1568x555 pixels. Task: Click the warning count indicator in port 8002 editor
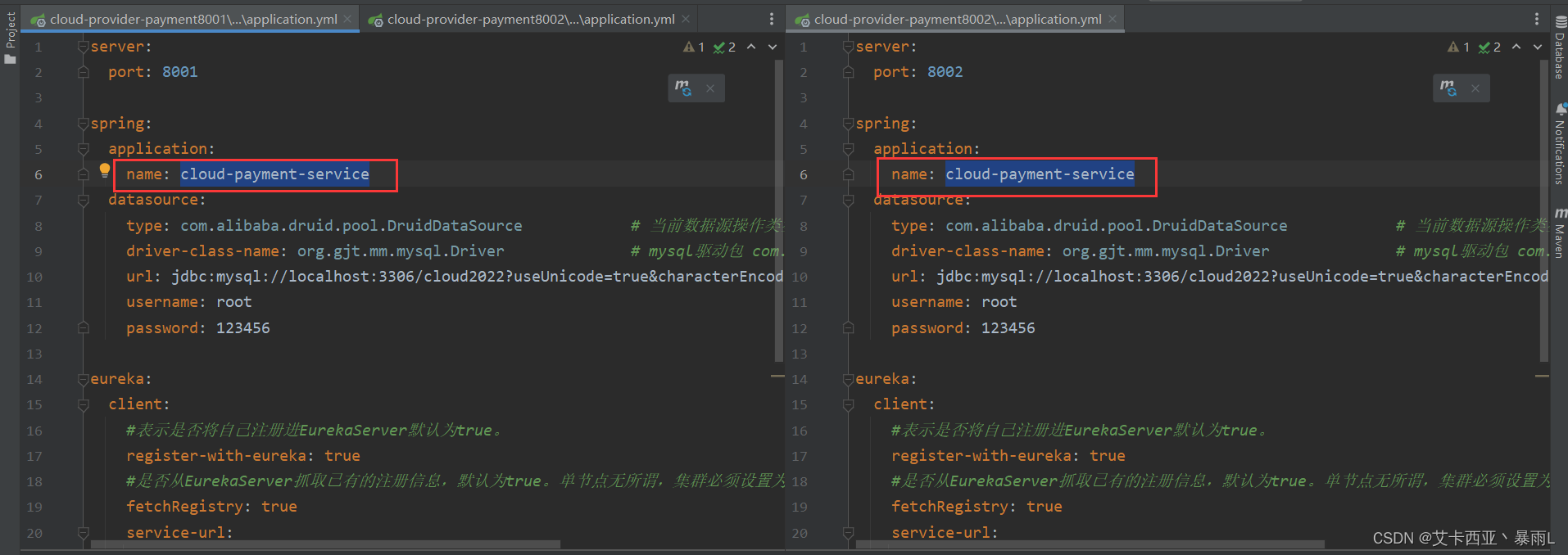point(1459,47)
